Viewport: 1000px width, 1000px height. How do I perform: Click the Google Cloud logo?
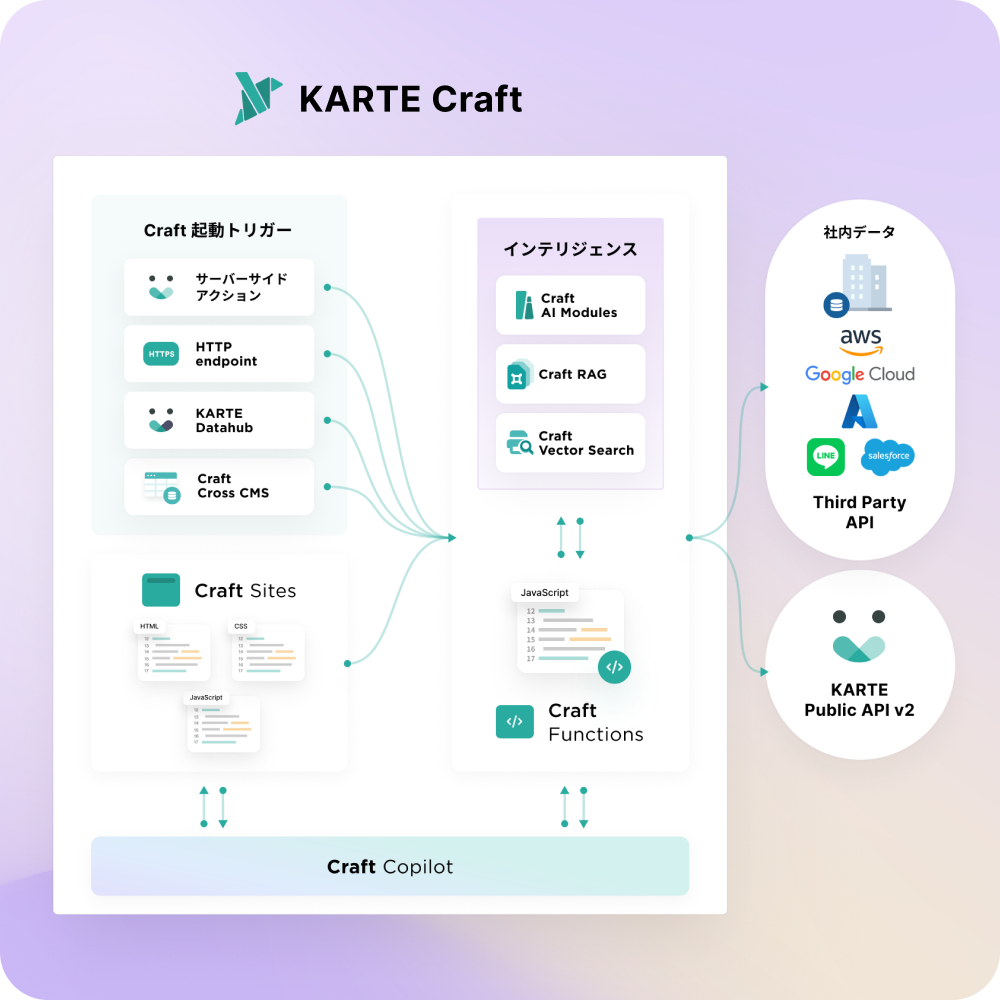click(860, 374)
